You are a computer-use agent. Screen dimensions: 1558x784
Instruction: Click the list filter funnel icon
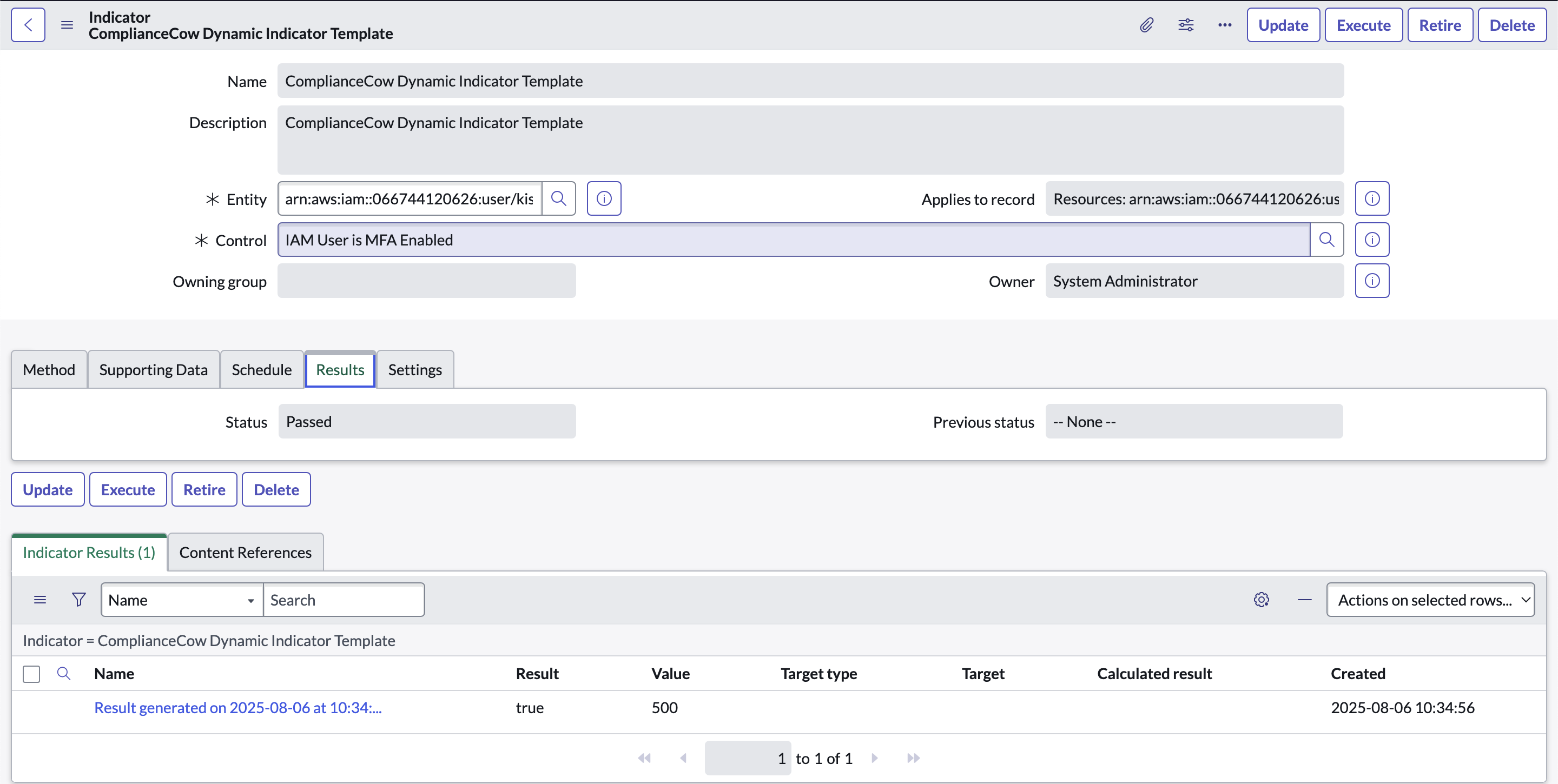click(78, 600)
